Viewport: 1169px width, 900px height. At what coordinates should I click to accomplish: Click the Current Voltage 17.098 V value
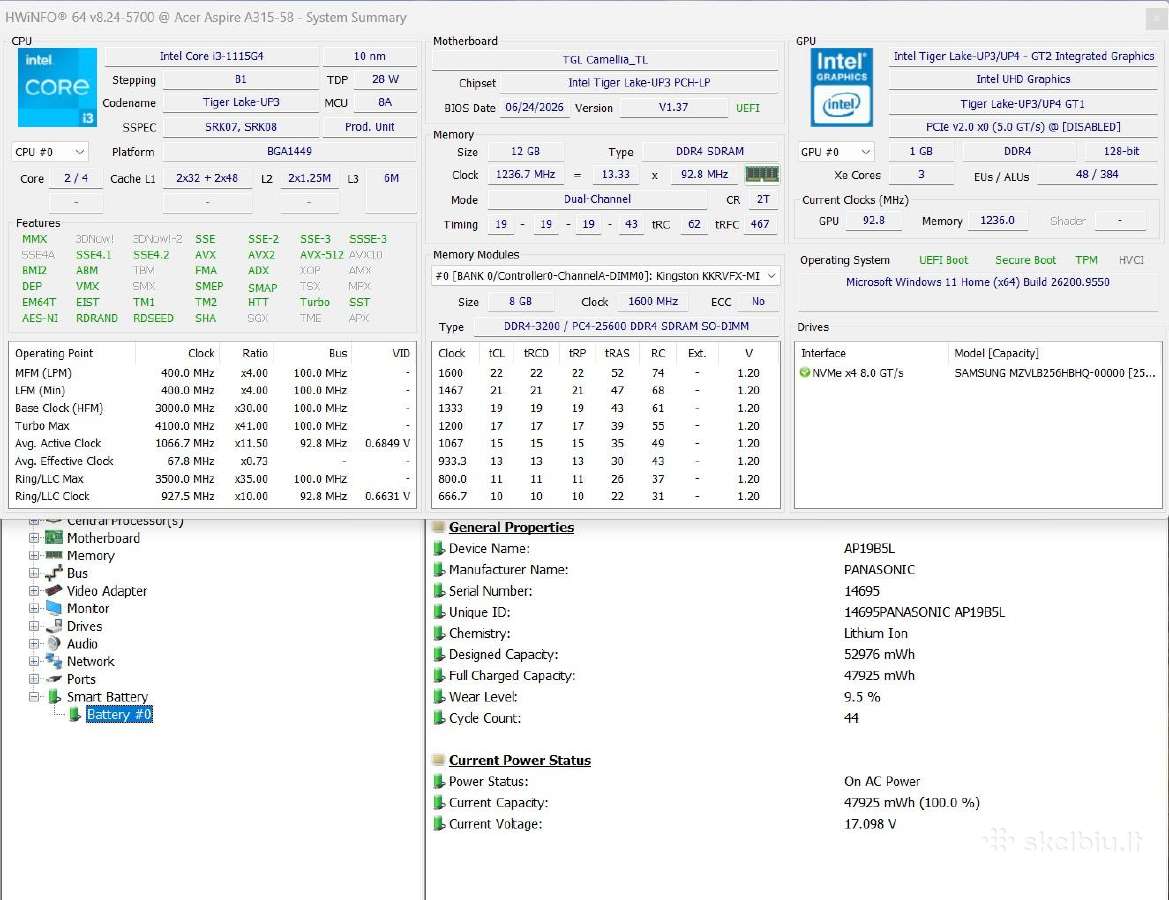pos(870,824)
